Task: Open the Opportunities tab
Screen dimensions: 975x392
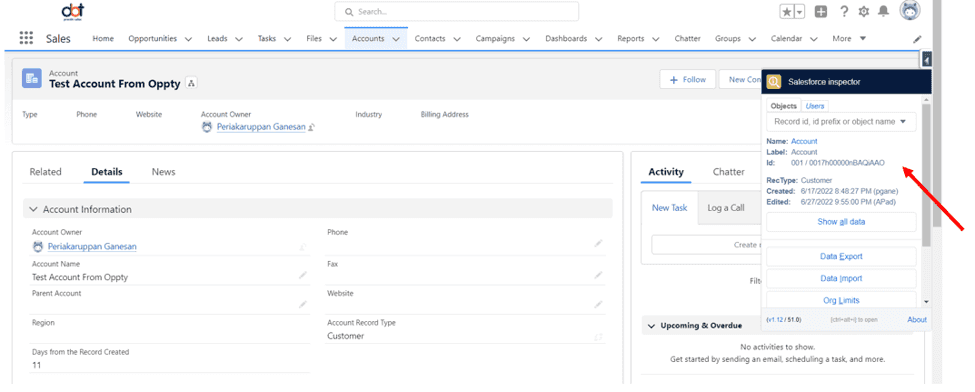Action: (152, 39)
